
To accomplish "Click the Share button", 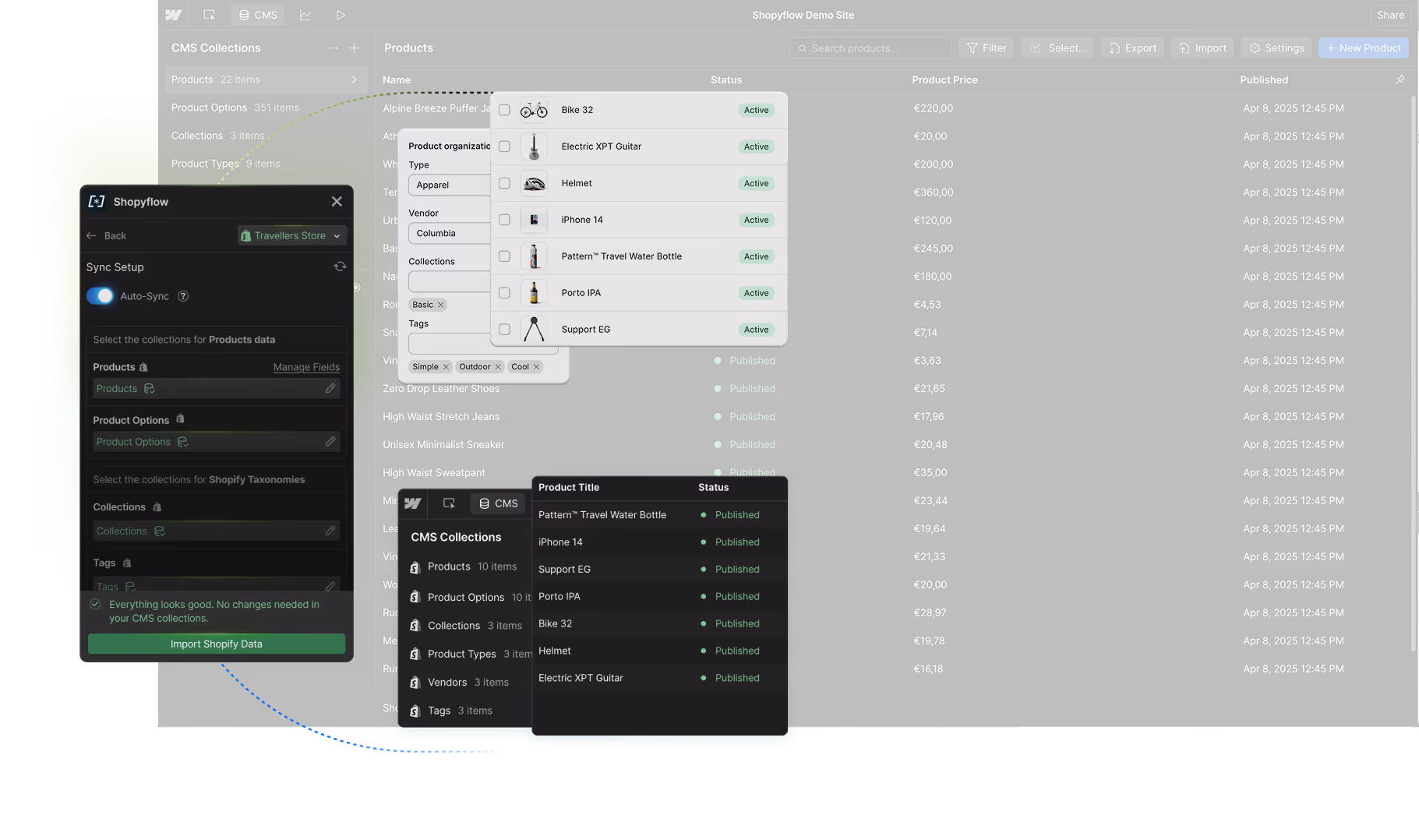I will [1390, 15].
